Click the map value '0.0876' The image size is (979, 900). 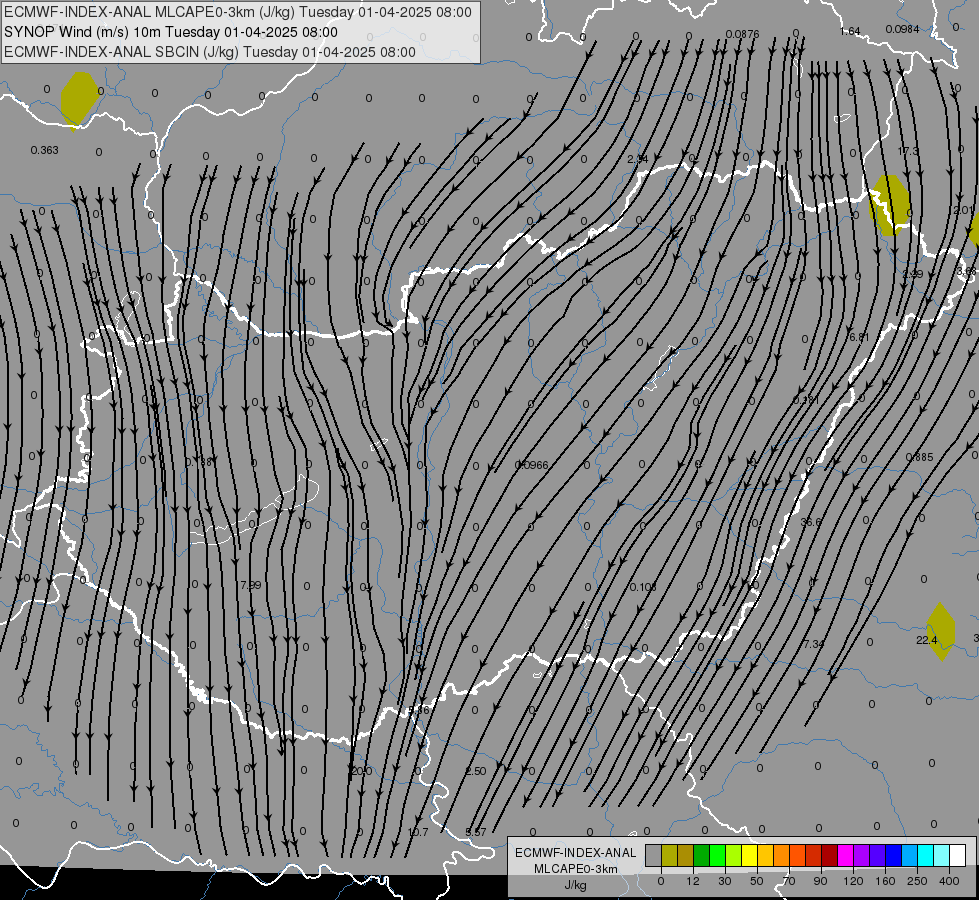click(742, 34)
